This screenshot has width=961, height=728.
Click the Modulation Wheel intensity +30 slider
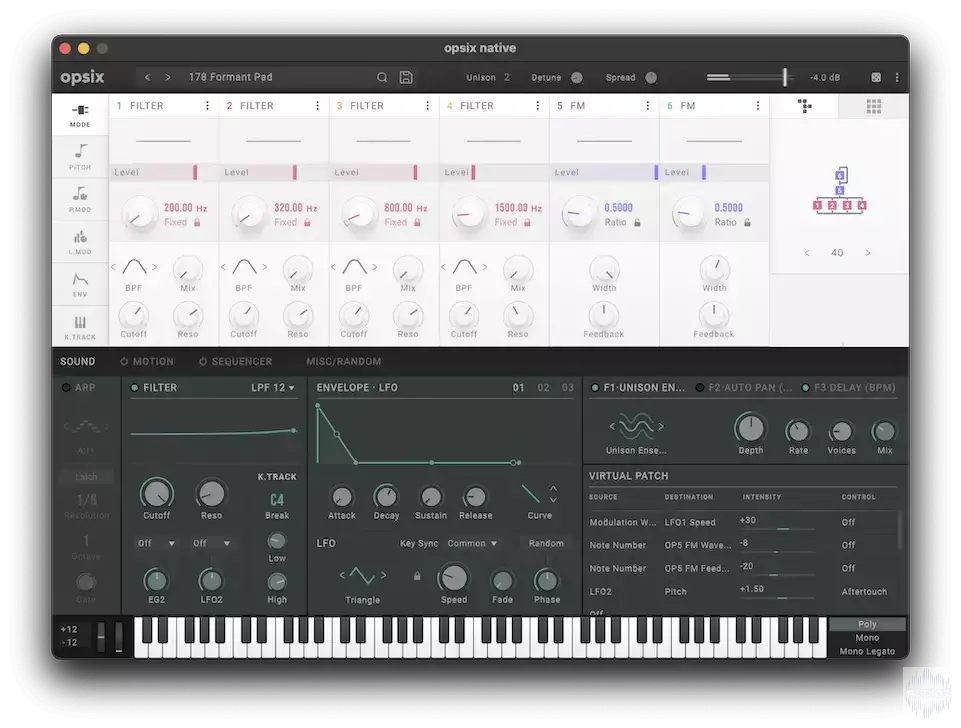(777, 528)
